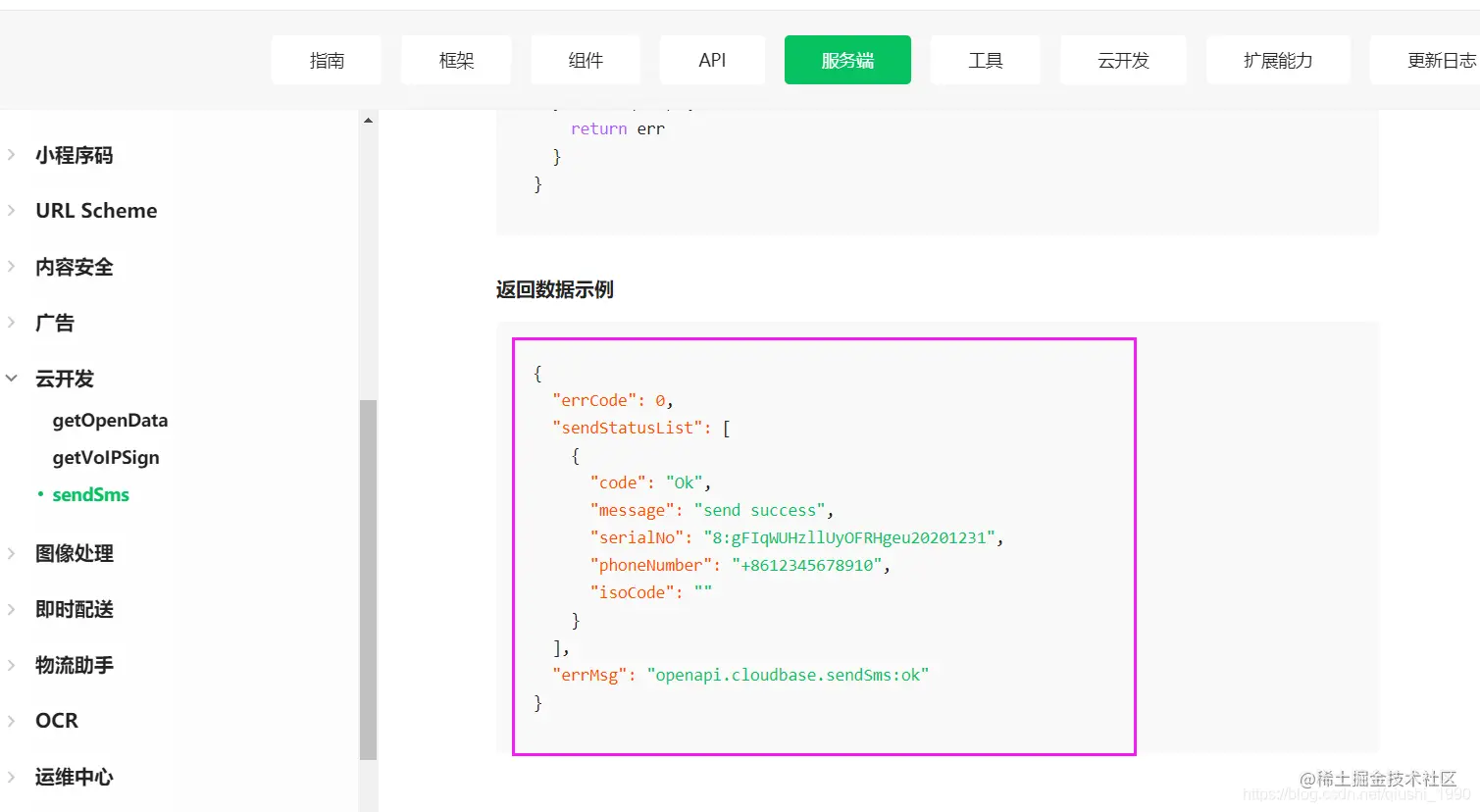Viewport: 1480px width, 812px height.
Task: Select the 服务端 tab
Action: pyautogui.click(x=847, y=60)
